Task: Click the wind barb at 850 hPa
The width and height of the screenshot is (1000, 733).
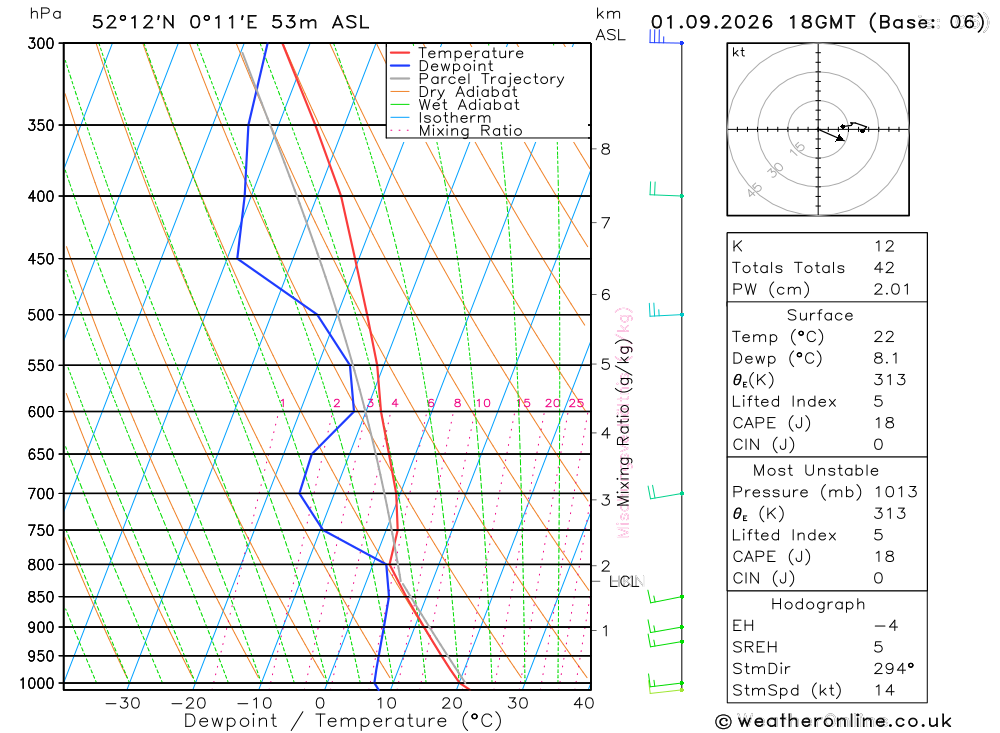Action: coord(666,596)
